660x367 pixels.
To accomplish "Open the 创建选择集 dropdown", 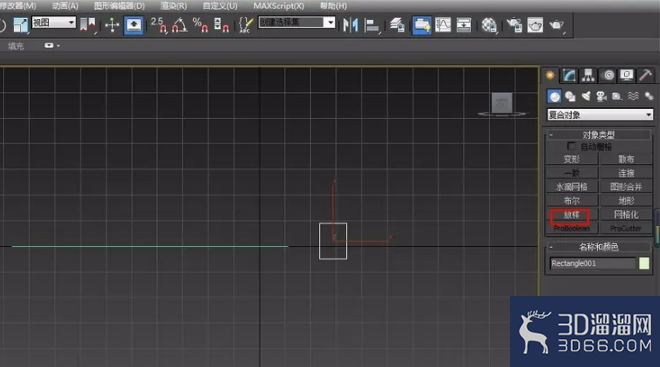I will (297, 22).
